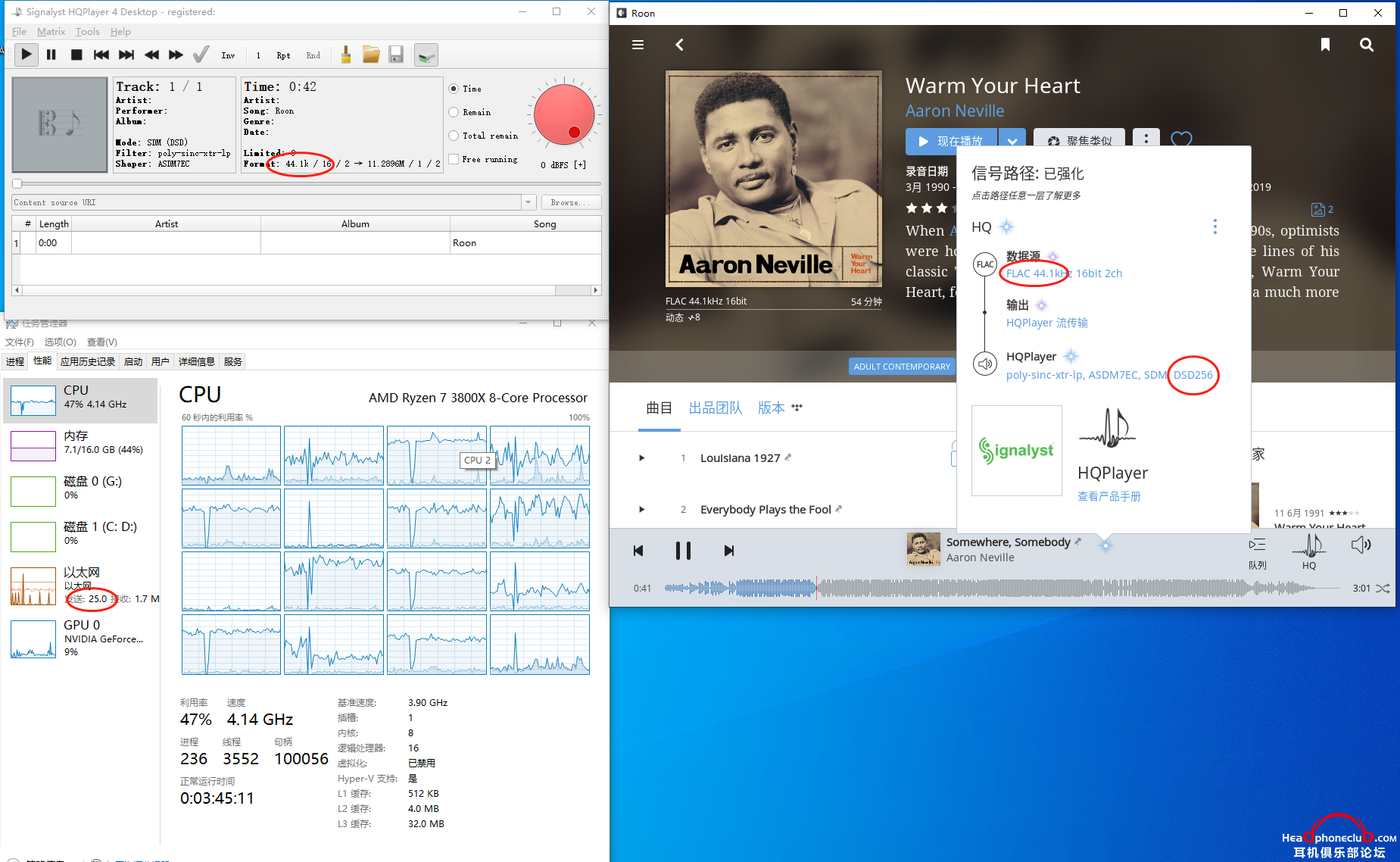Open playlist folder icon in HQPlayer
This screenshot has width=1400, height=862.
point(371,55)
